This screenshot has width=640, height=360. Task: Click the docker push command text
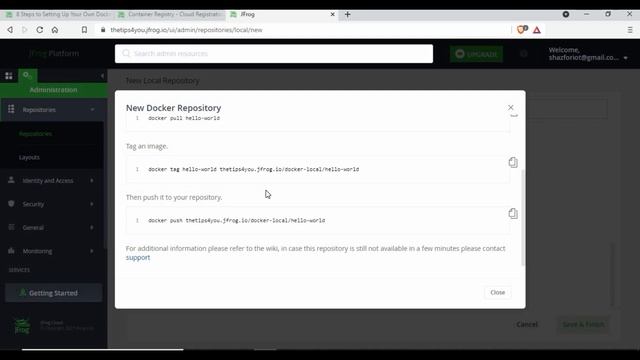(x=237, y=220)
